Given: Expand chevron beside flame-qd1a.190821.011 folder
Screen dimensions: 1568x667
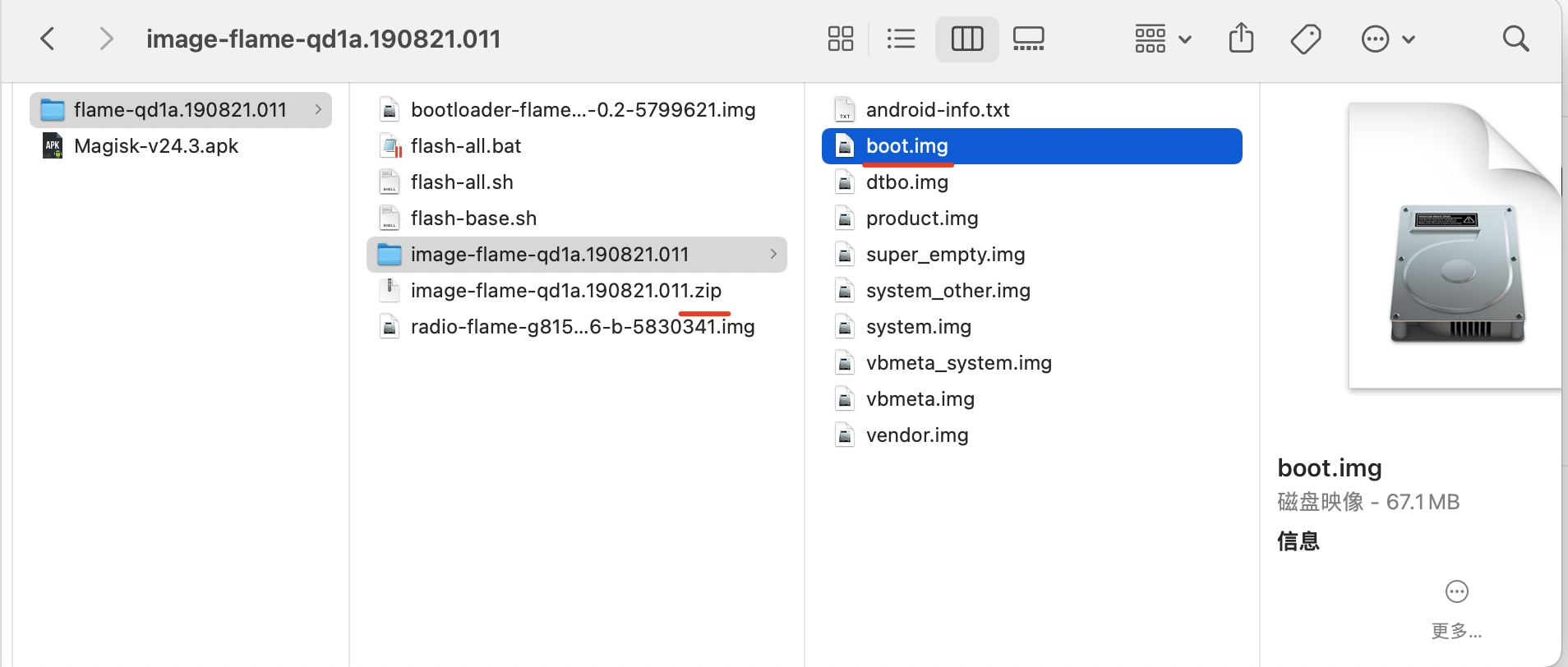Looking at the screenshot, I should pos(318,109).
